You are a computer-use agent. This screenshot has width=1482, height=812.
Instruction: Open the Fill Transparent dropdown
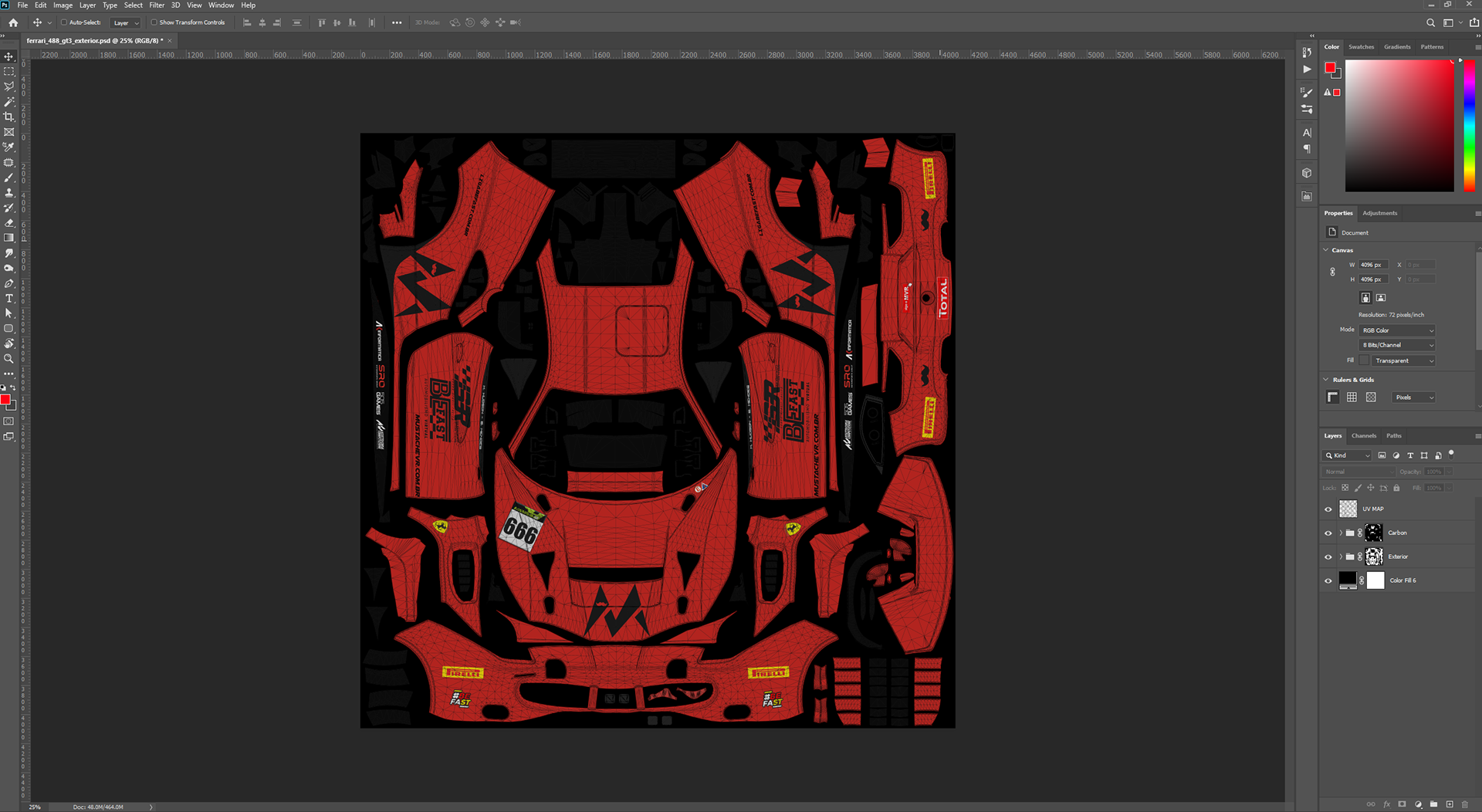pos(1404,360)
